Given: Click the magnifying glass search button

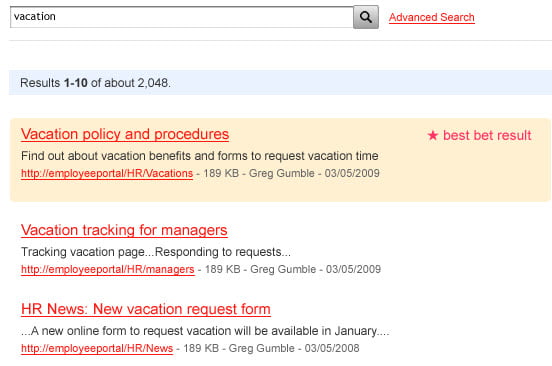Looking at the screenshot, I should coord(366,17).
